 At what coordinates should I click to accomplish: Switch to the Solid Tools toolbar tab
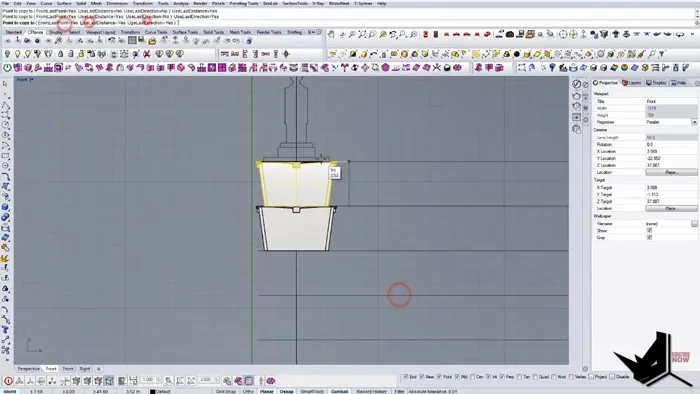[x=213, y=32]
